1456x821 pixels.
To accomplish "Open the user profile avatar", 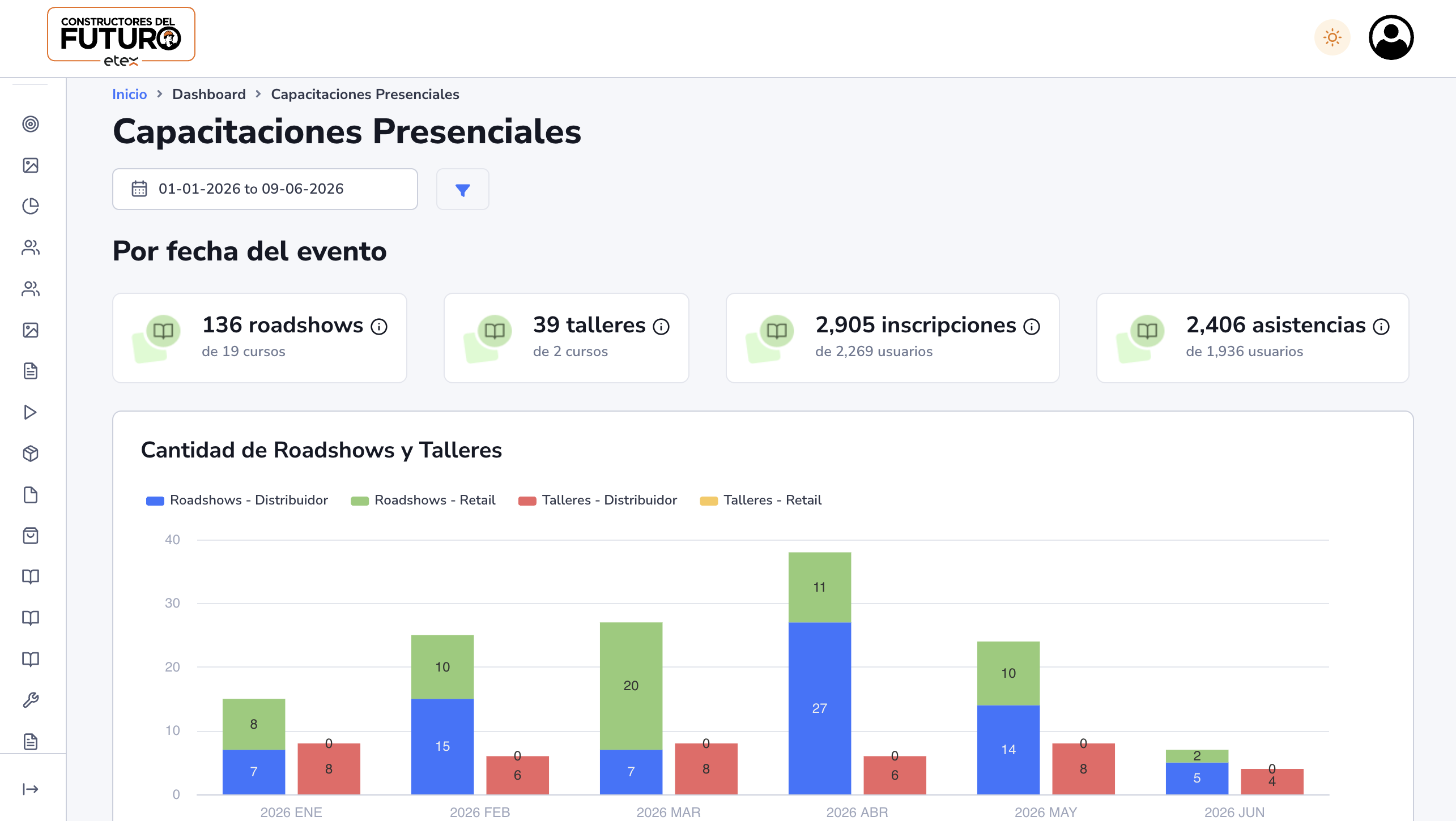I will point(1391,37).
